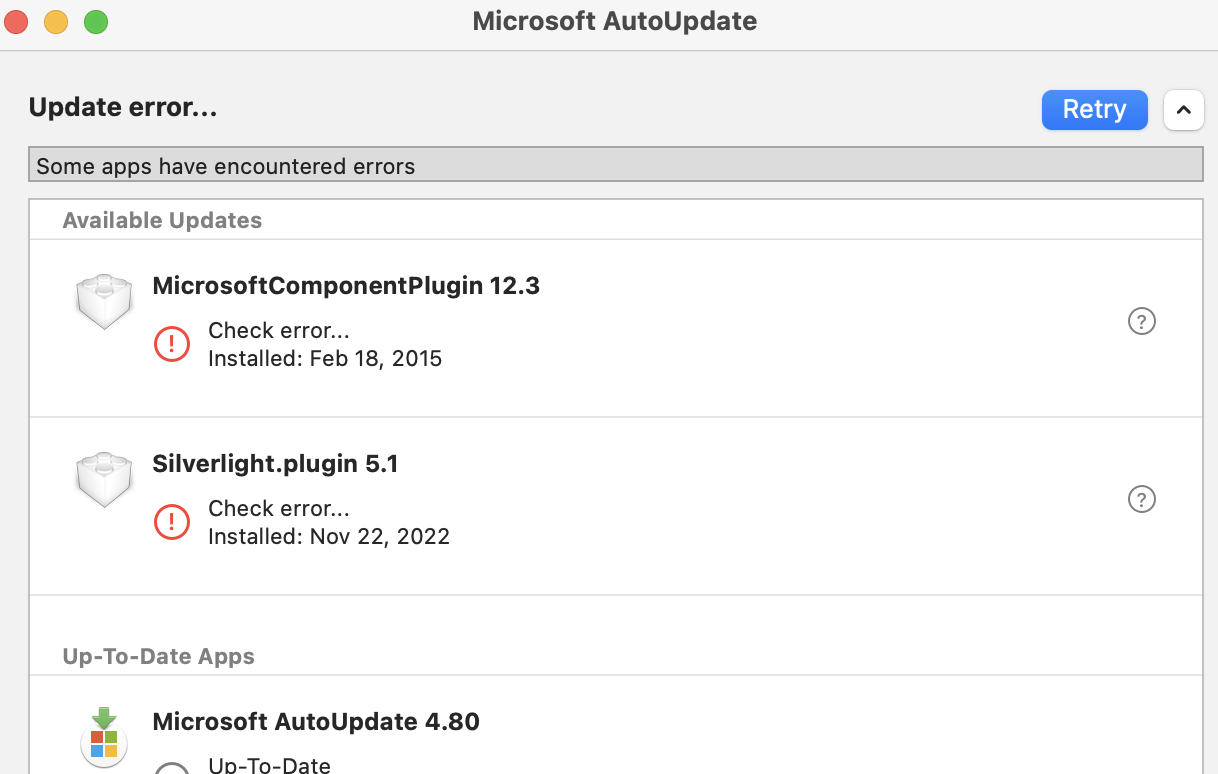Click the red error icon for Silverlight.plugin
The width and height of the screenshot is (1218, 774).
click(x=172, y=522)
